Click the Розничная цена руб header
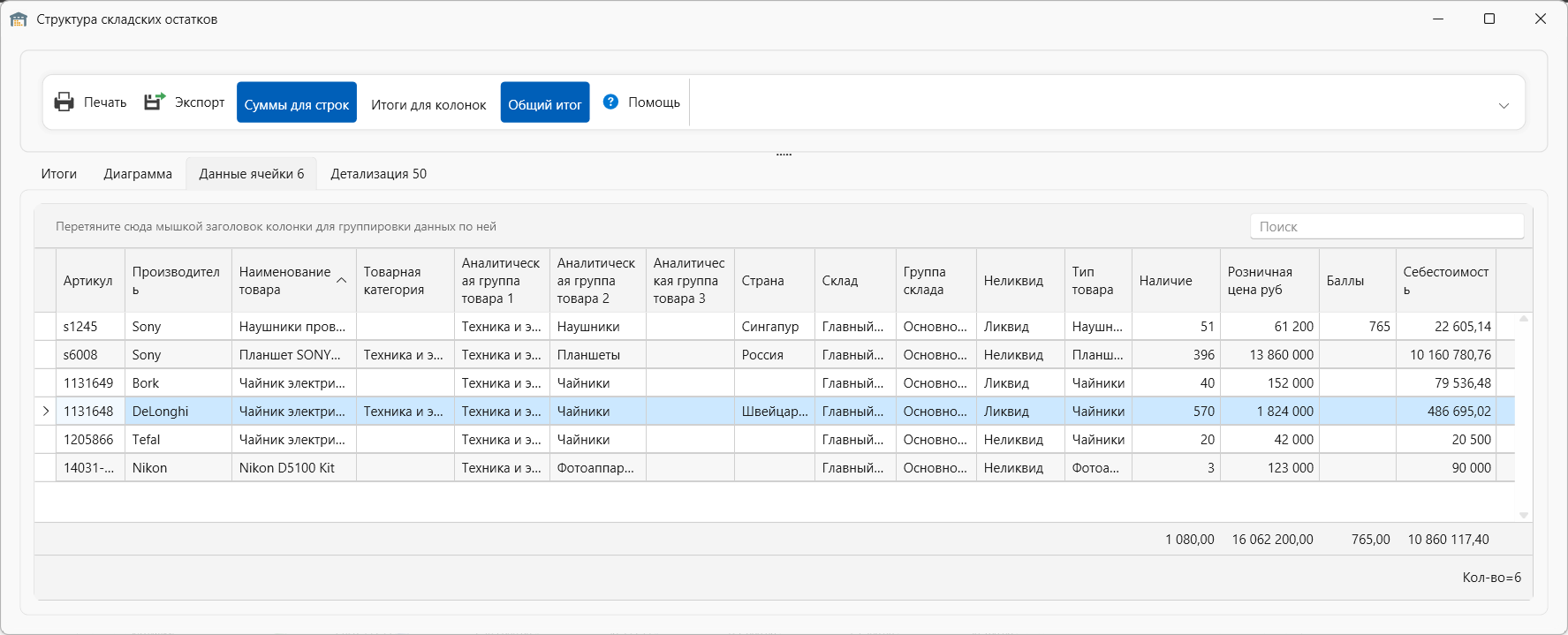This screenshot has height=635, width=1568. 1269,281
